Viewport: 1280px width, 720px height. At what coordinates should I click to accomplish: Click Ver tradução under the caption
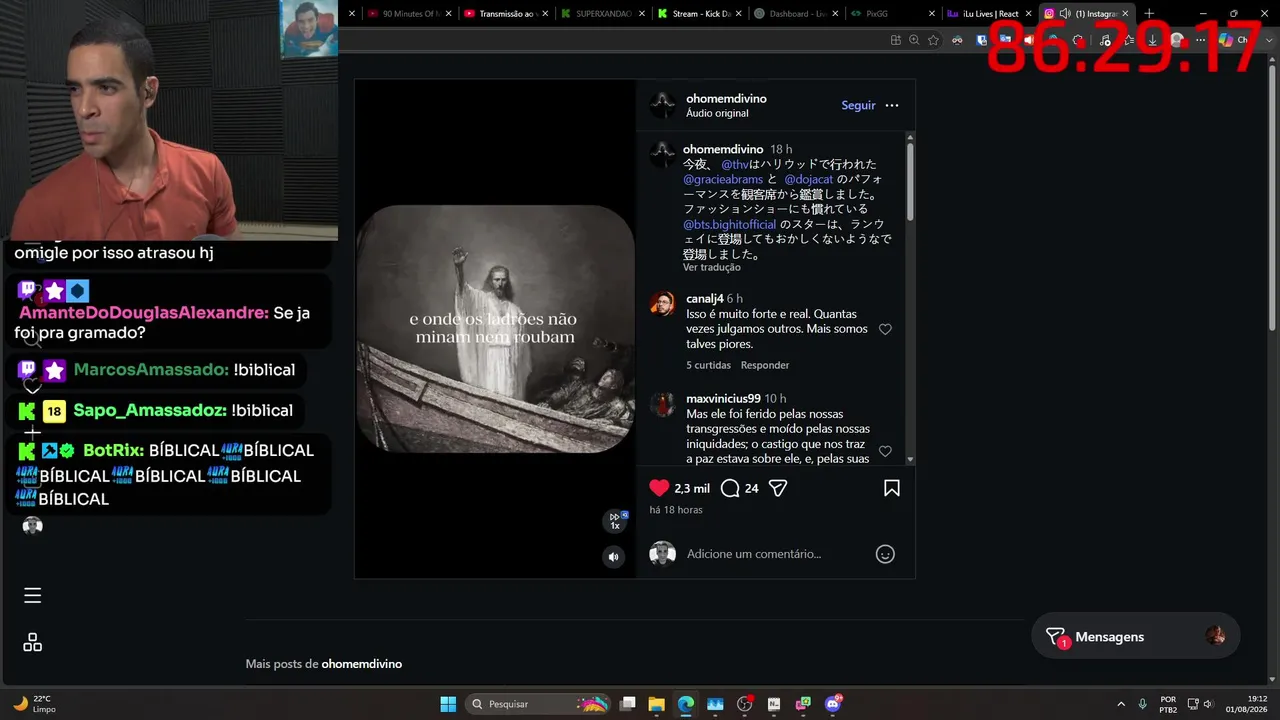(712, 268)
